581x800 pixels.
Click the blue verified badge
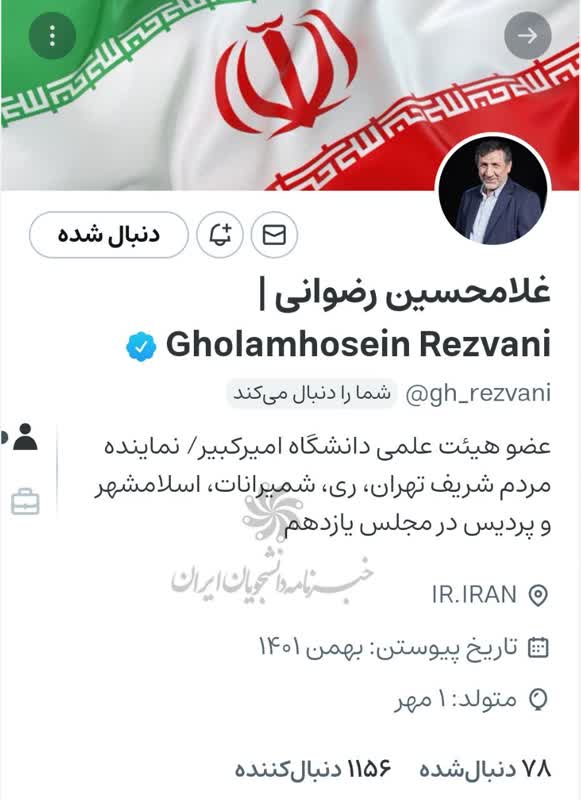pos(141,346)
